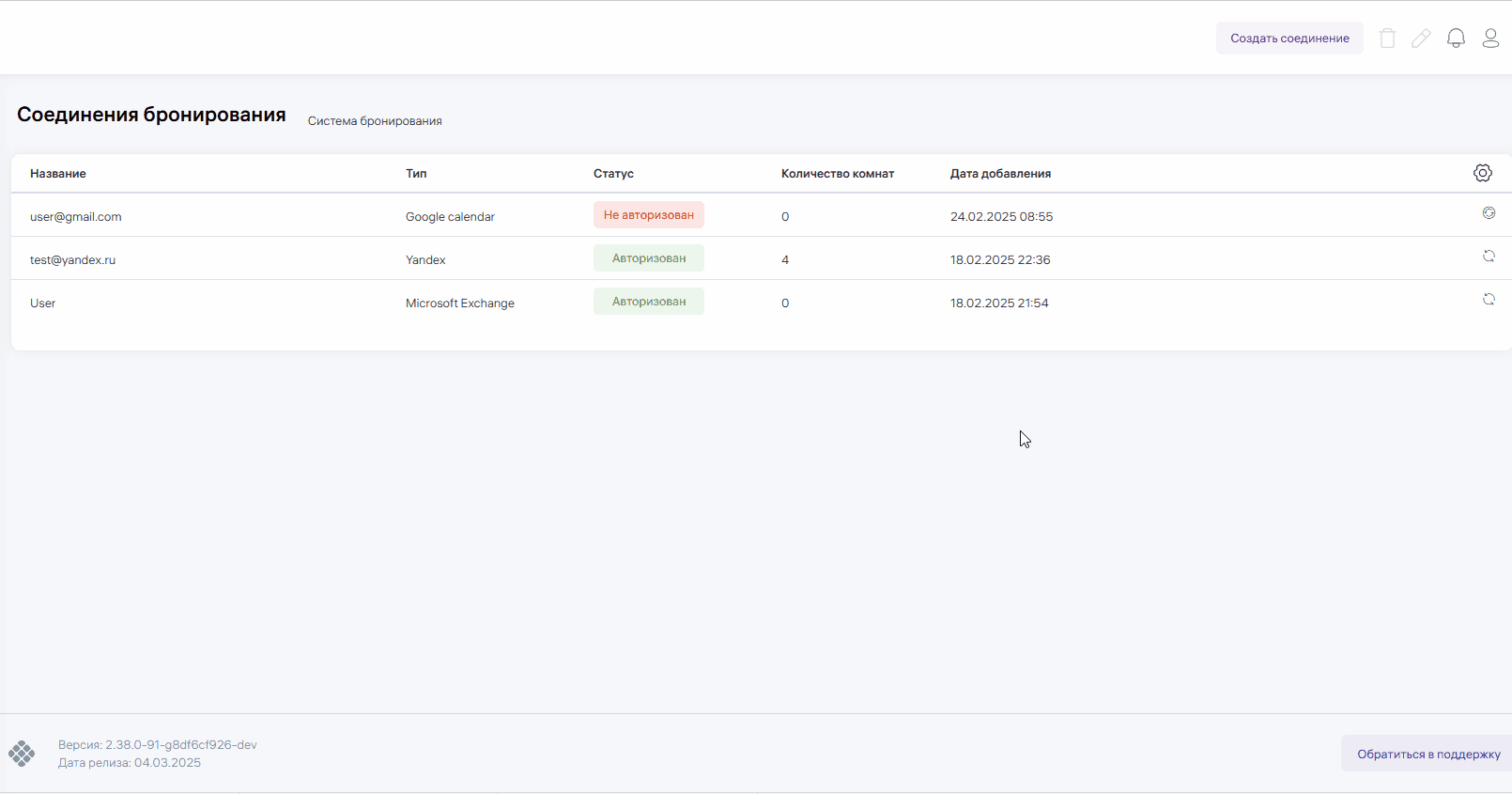Refresh the Microsoft Exchange connection

coord(1489,300)
